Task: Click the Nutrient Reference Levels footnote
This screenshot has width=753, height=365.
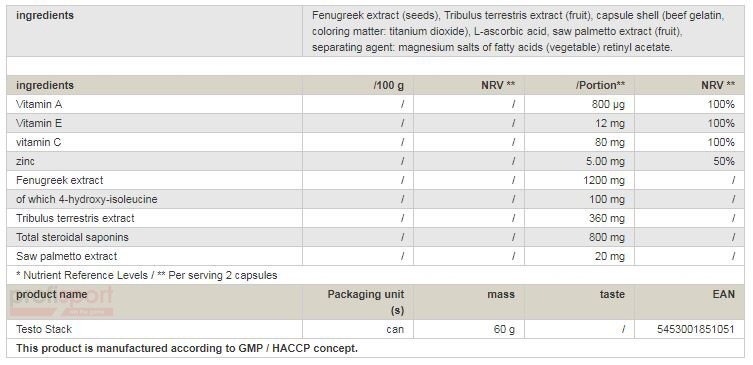Action: (x=146, y=276)
